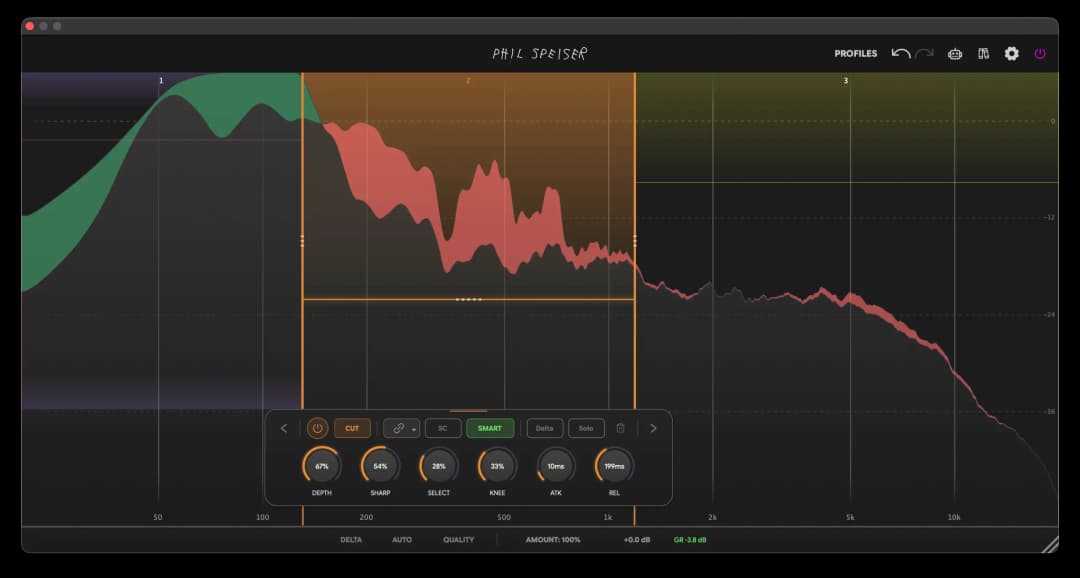Screen dimensions: 1080x578
Task: Toggle the purple plugin power button
Action: coord(1040,53)
